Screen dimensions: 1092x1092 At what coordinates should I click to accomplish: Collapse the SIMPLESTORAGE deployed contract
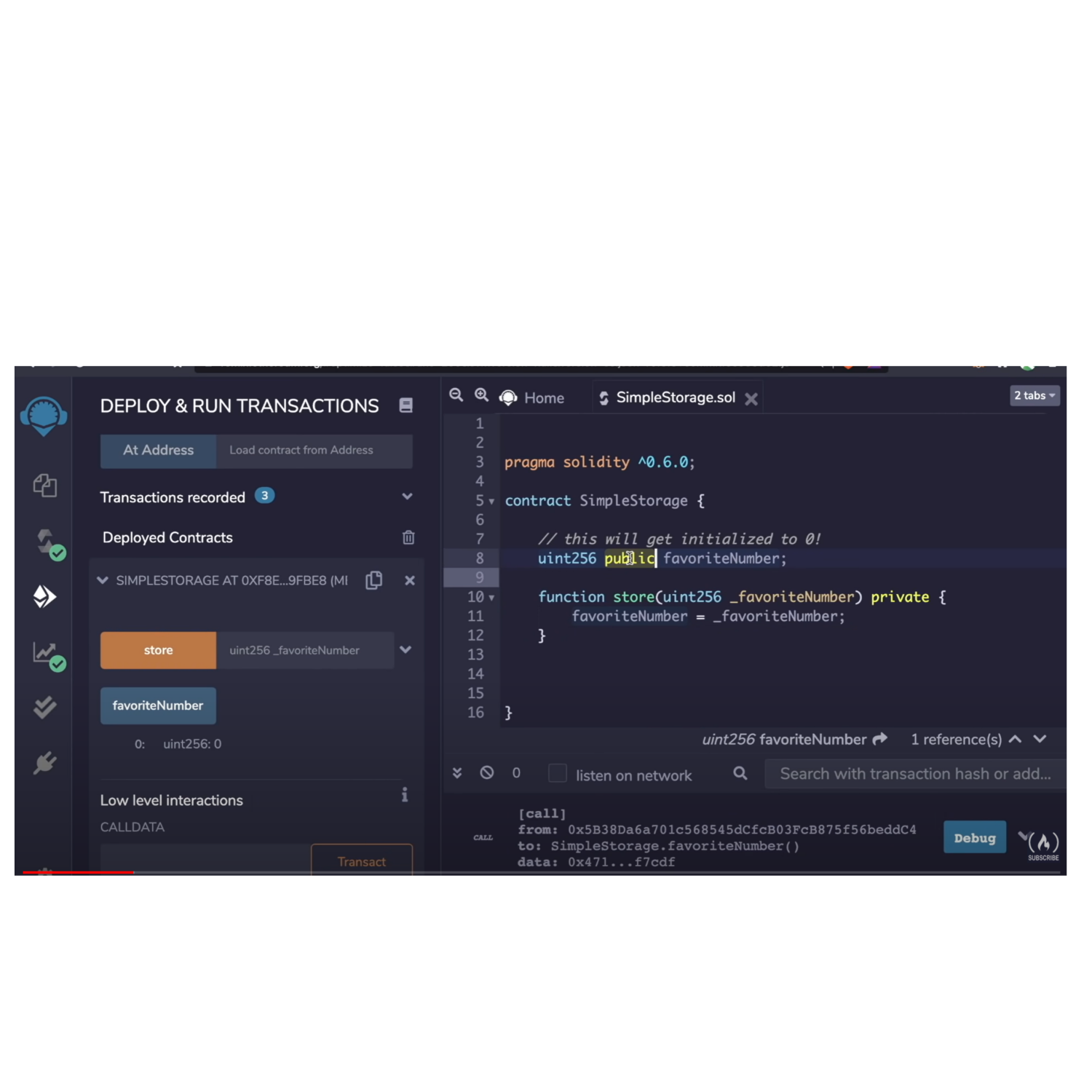103,580
